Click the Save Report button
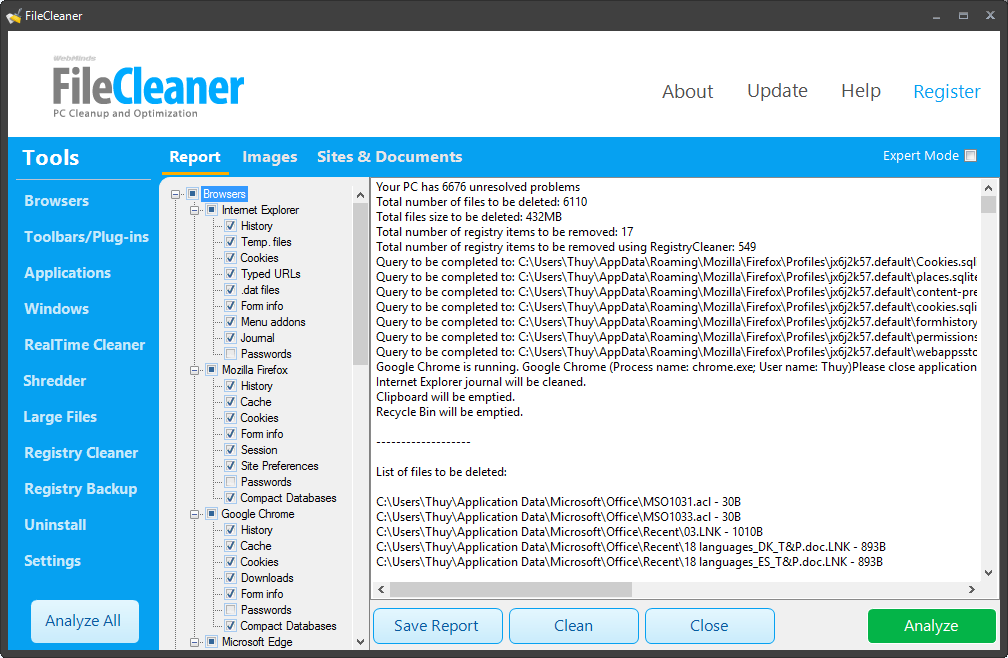 click(436, 626)
